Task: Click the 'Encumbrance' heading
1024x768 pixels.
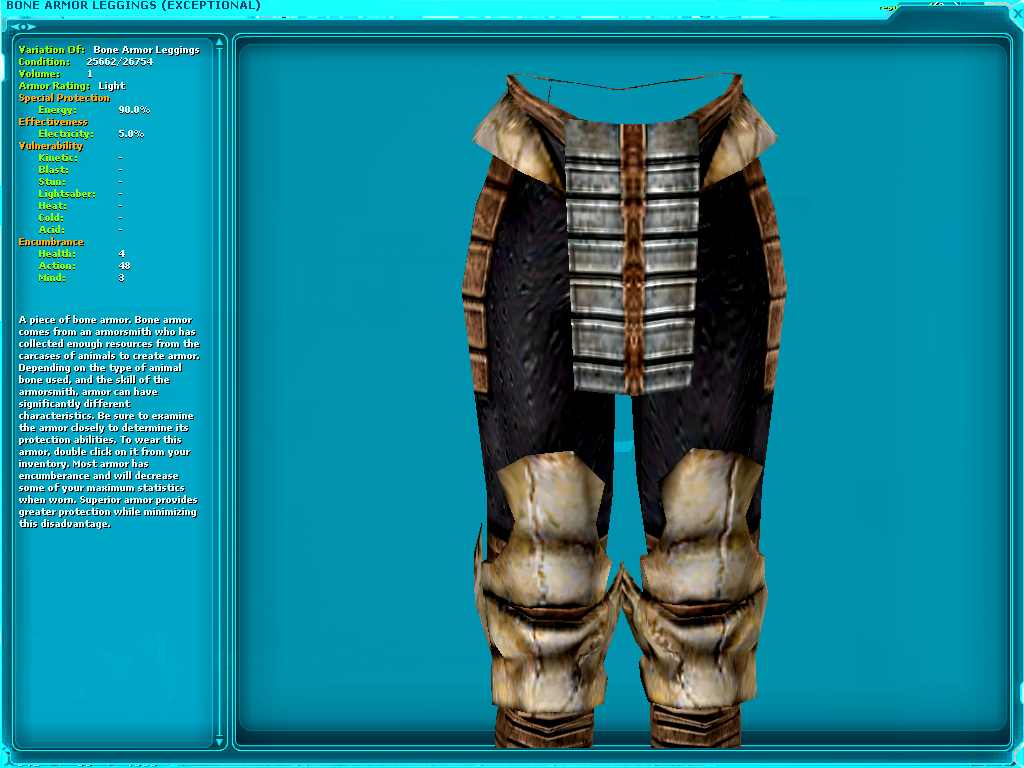Action: tap(51, 242)
